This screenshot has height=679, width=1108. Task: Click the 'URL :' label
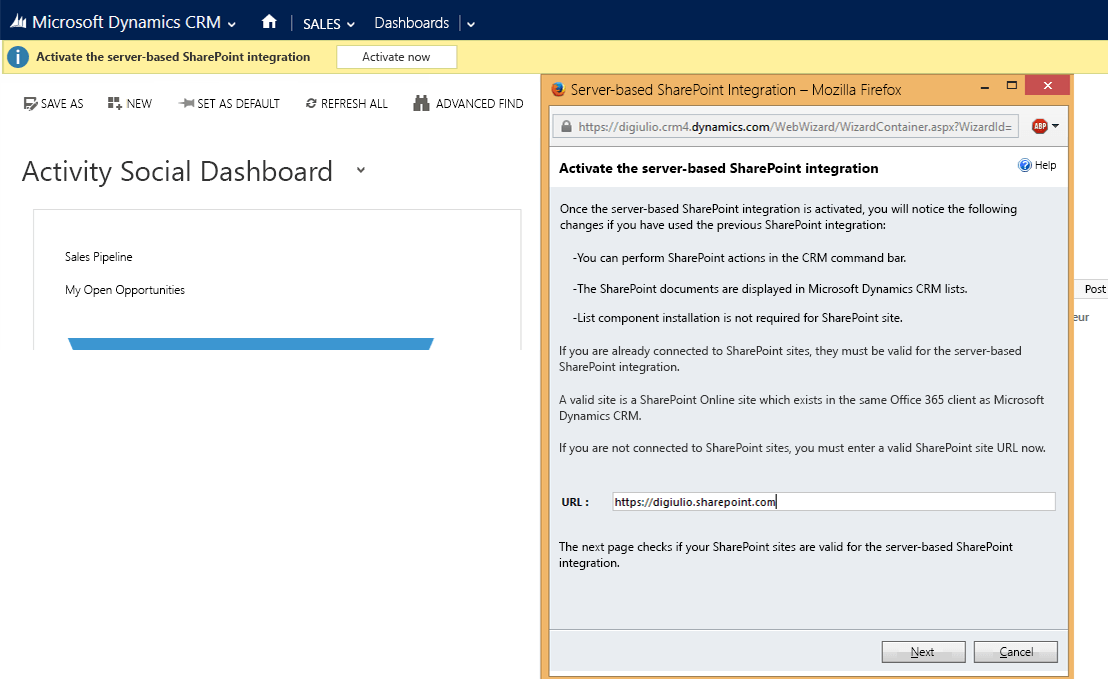[575, 502]
